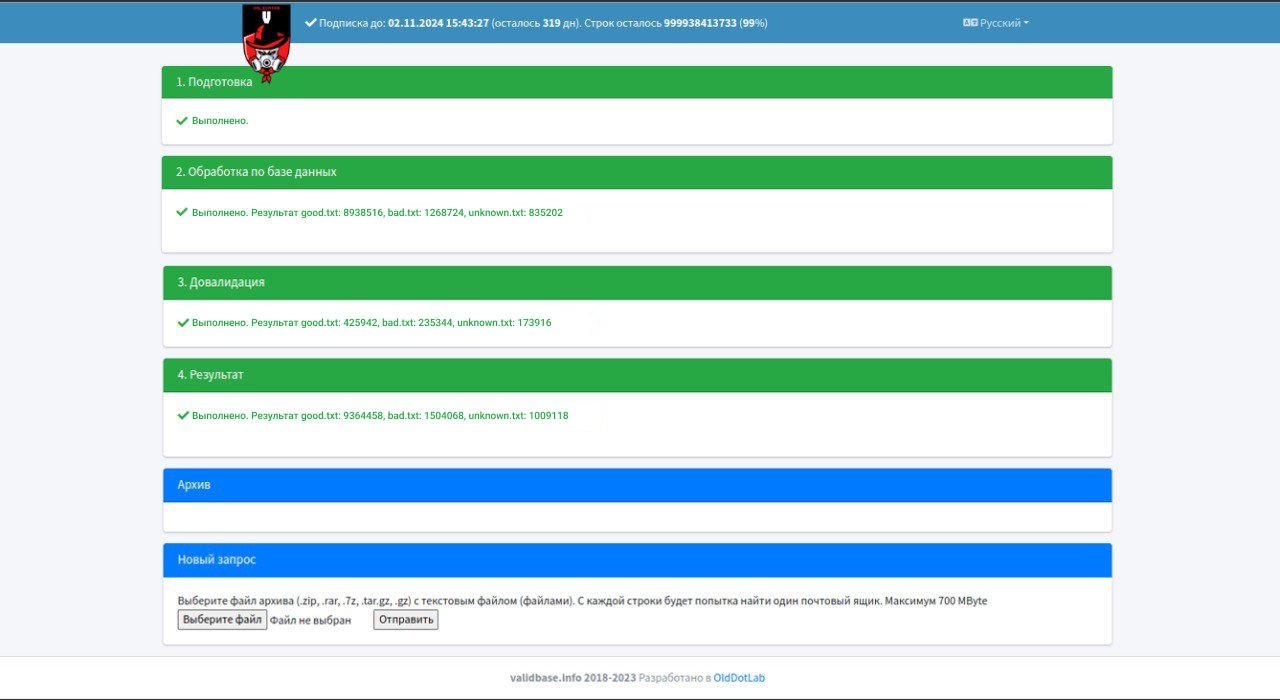Image resolution: width=1280 pixels, height=700 pixels.
Task: Click the green checkmark under Подготовка
Action: pyautogui.click(x=182, y=121)
